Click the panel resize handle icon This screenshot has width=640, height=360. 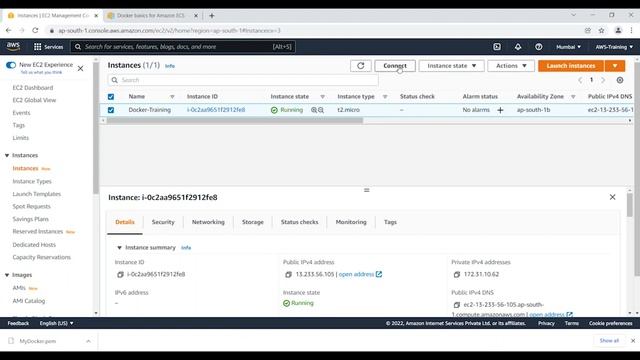coord(367,190)
